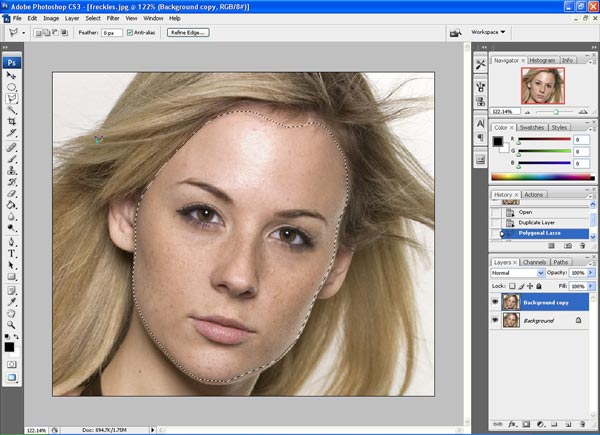Open the Filter menu
The width and height of the screenshot is (600, 435).
(113, 18)
